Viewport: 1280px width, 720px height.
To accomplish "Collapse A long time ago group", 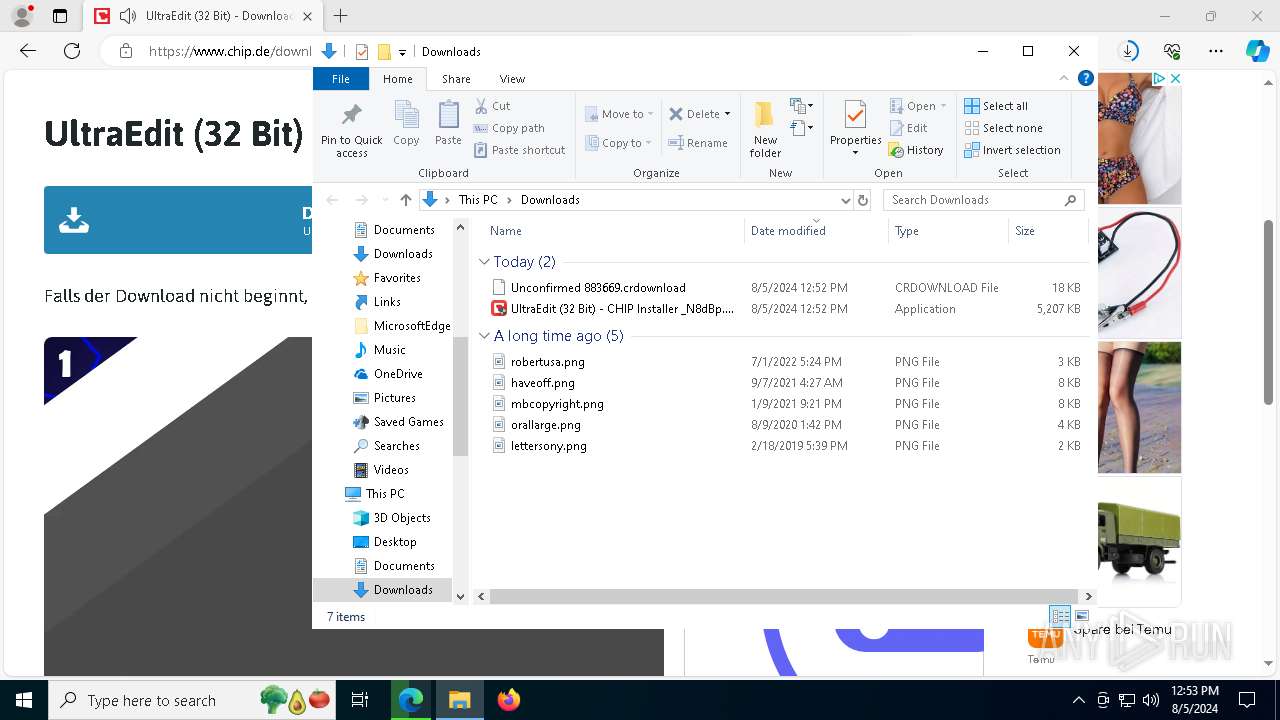I will pos(484,336).
